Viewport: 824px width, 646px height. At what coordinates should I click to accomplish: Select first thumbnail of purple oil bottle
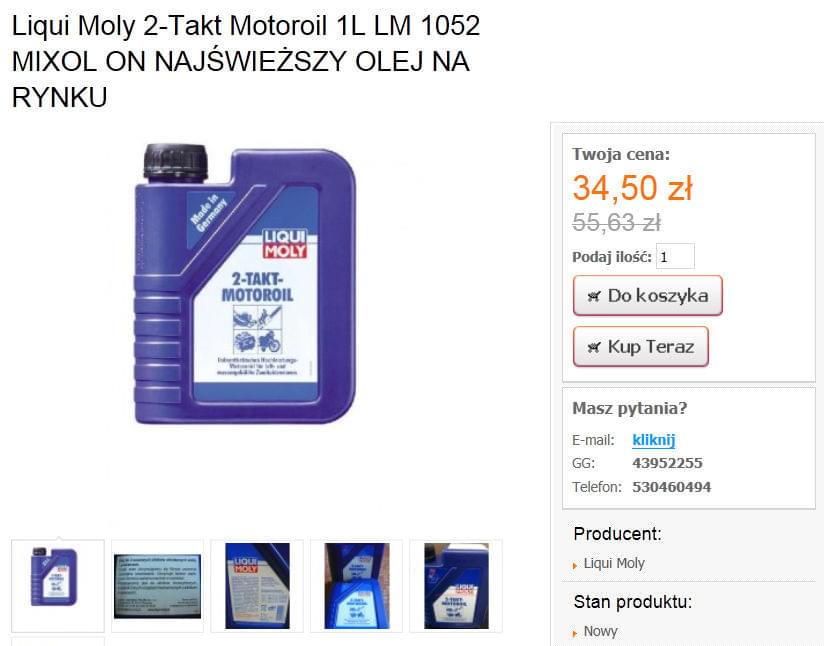58,586
